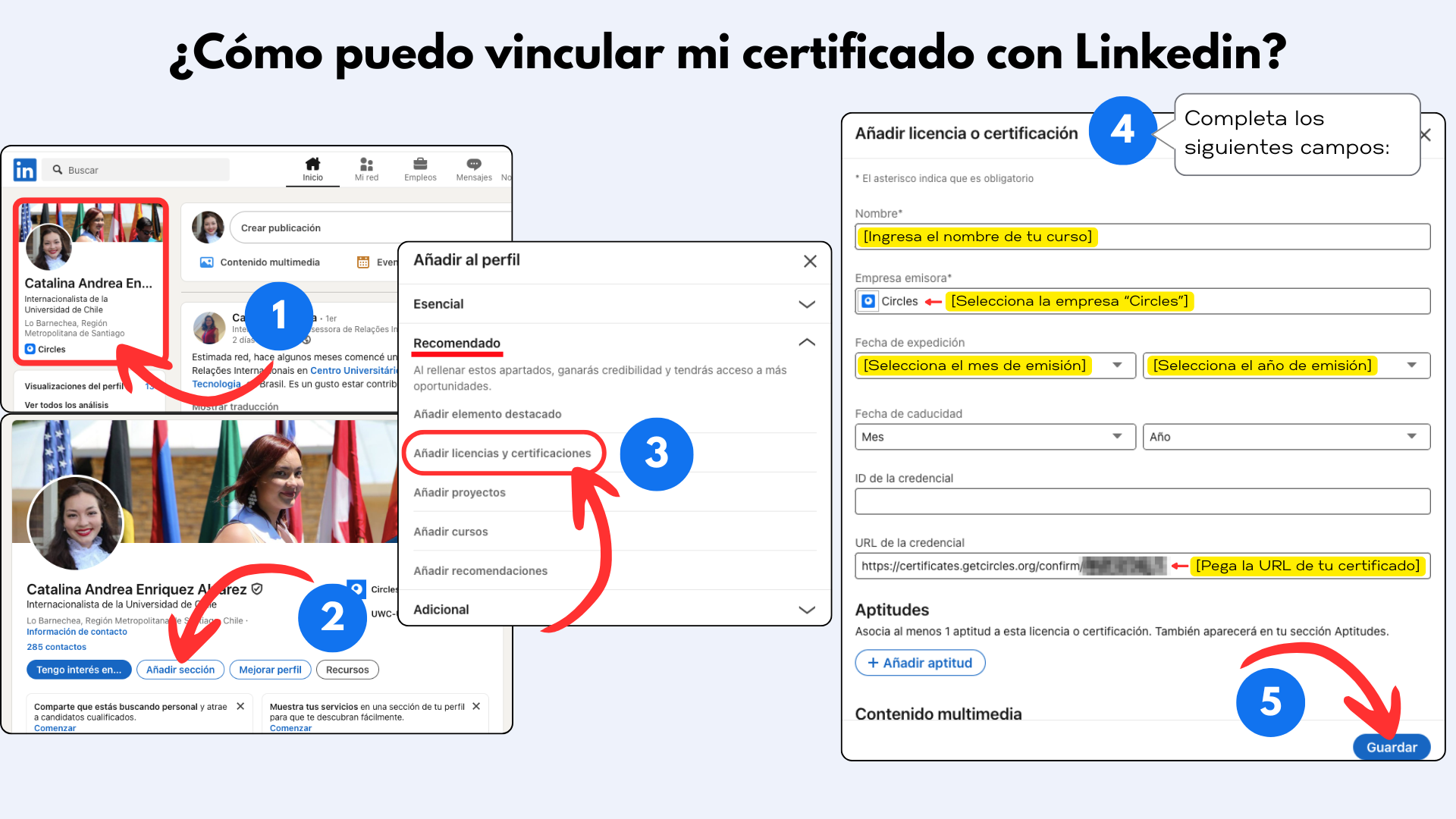The image size is (1456, 819).
Task: Open the Inicio home icon
Action: [312, 164]
